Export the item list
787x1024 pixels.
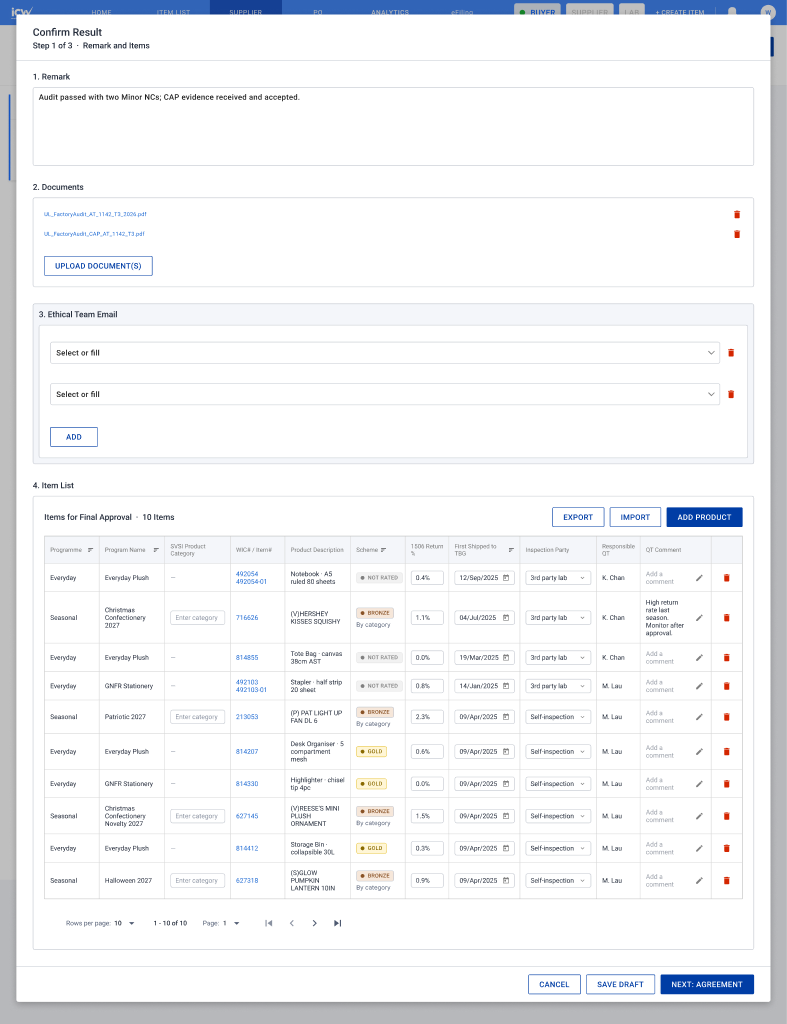click(x=578, y=517)
